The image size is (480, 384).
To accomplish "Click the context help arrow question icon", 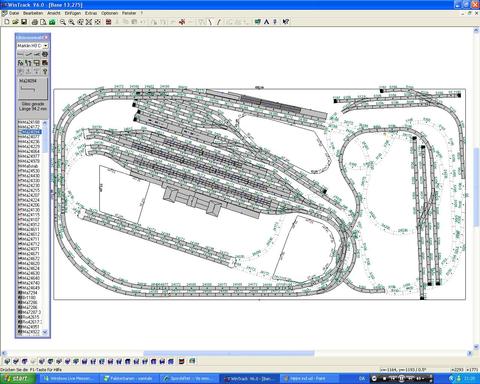I will point(286,22).
